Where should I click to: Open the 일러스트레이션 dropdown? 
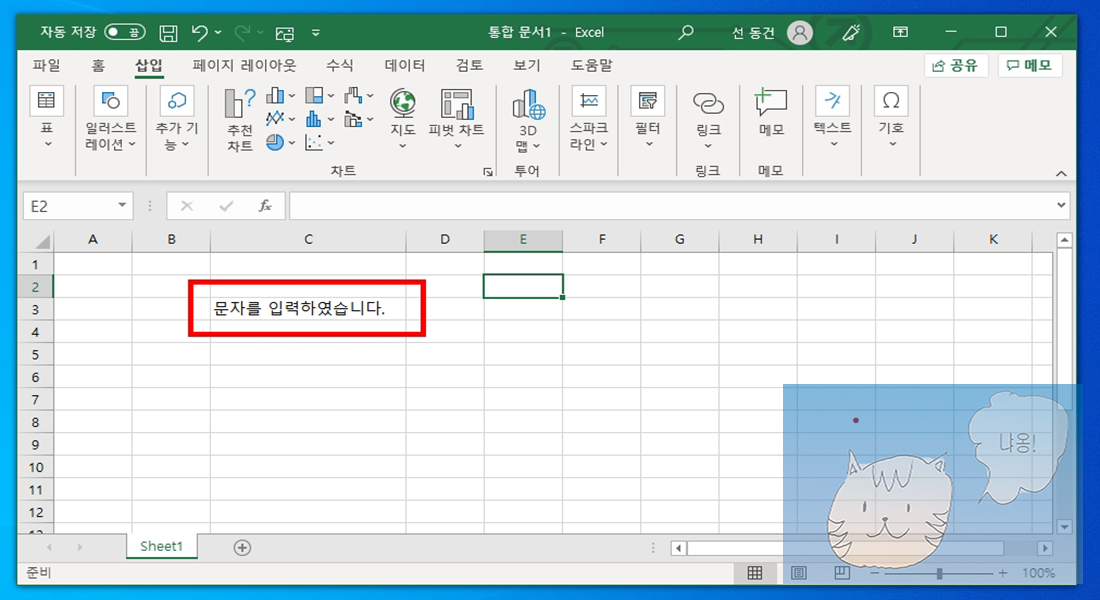tap(111, 117)
